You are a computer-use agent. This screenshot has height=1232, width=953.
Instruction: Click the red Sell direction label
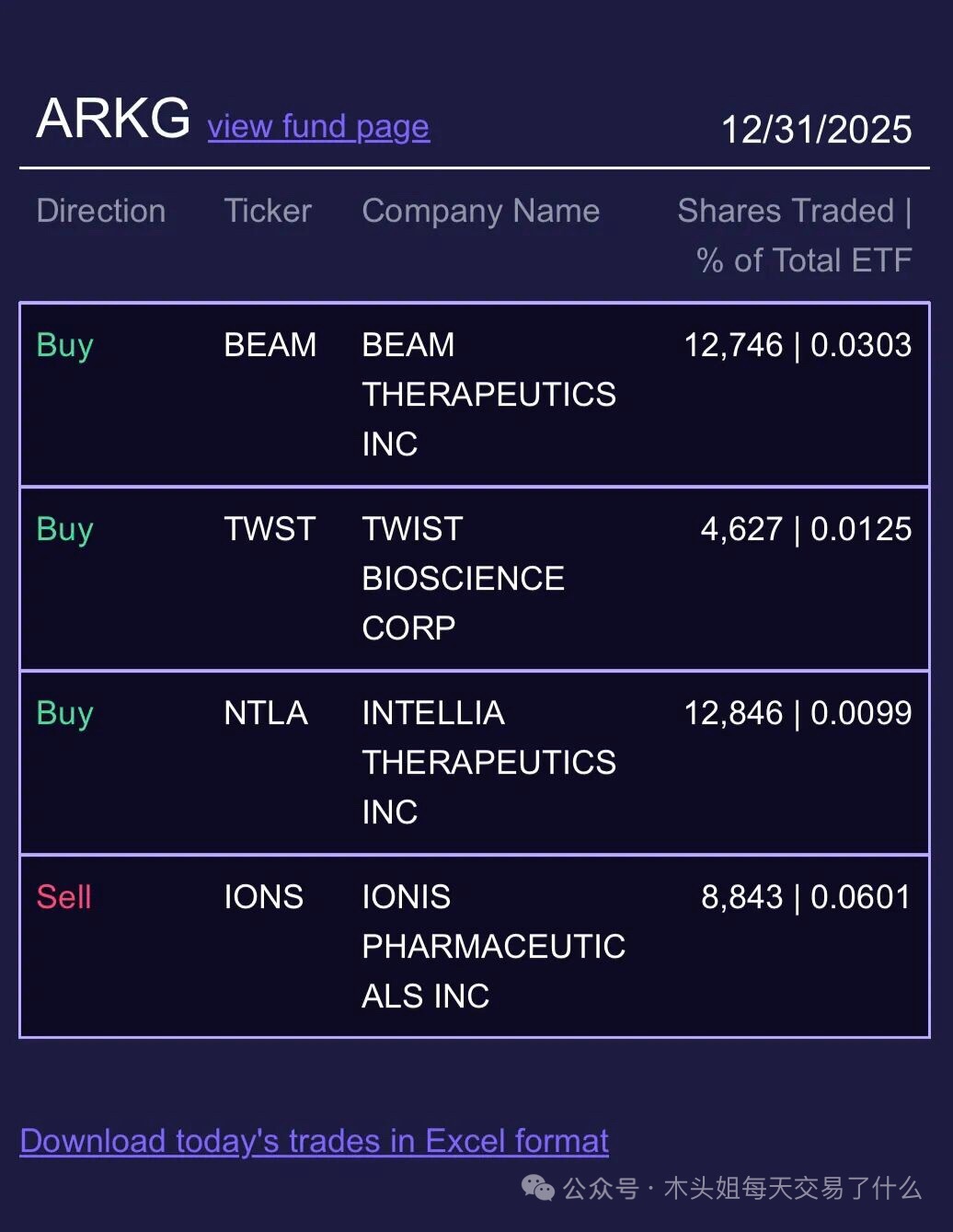tap(63, 897)
